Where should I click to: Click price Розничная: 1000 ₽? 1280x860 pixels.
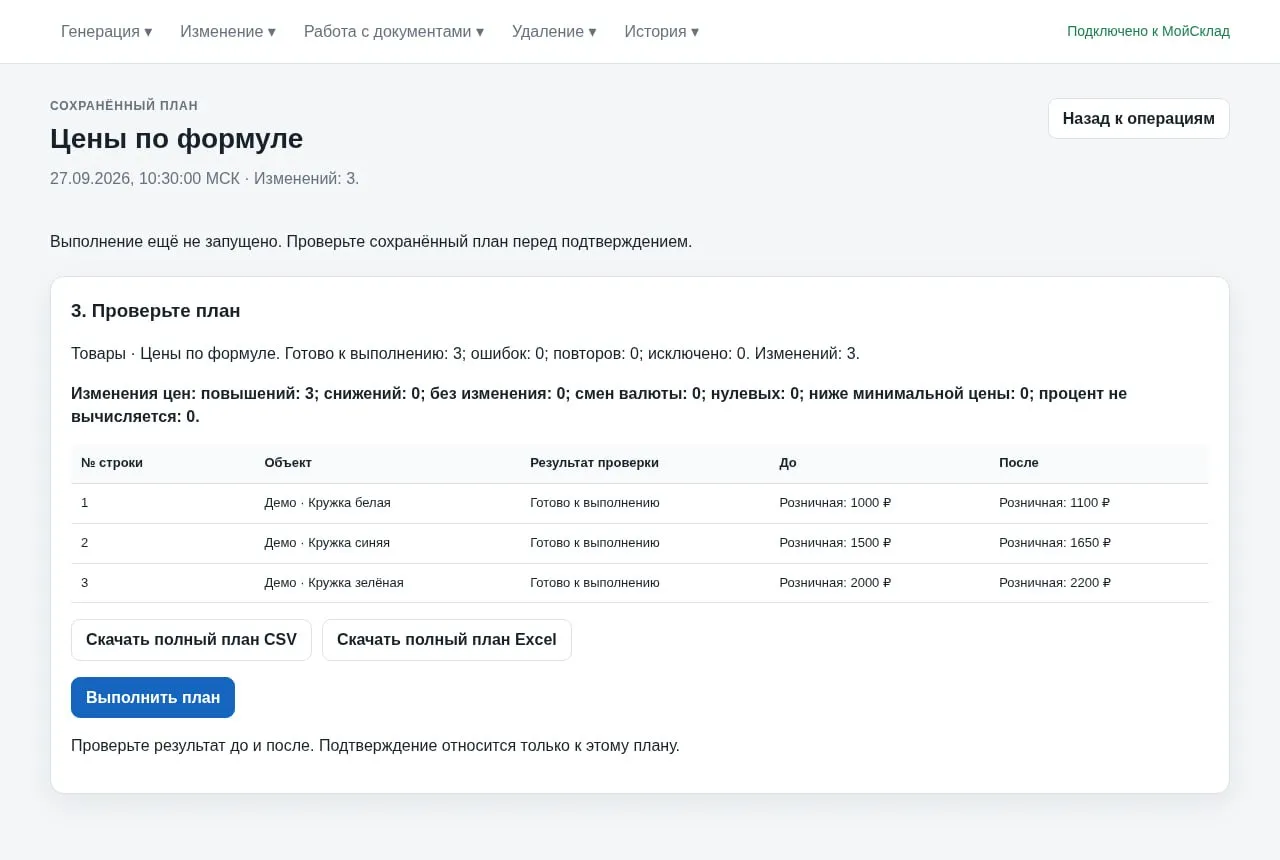(835, 503)
